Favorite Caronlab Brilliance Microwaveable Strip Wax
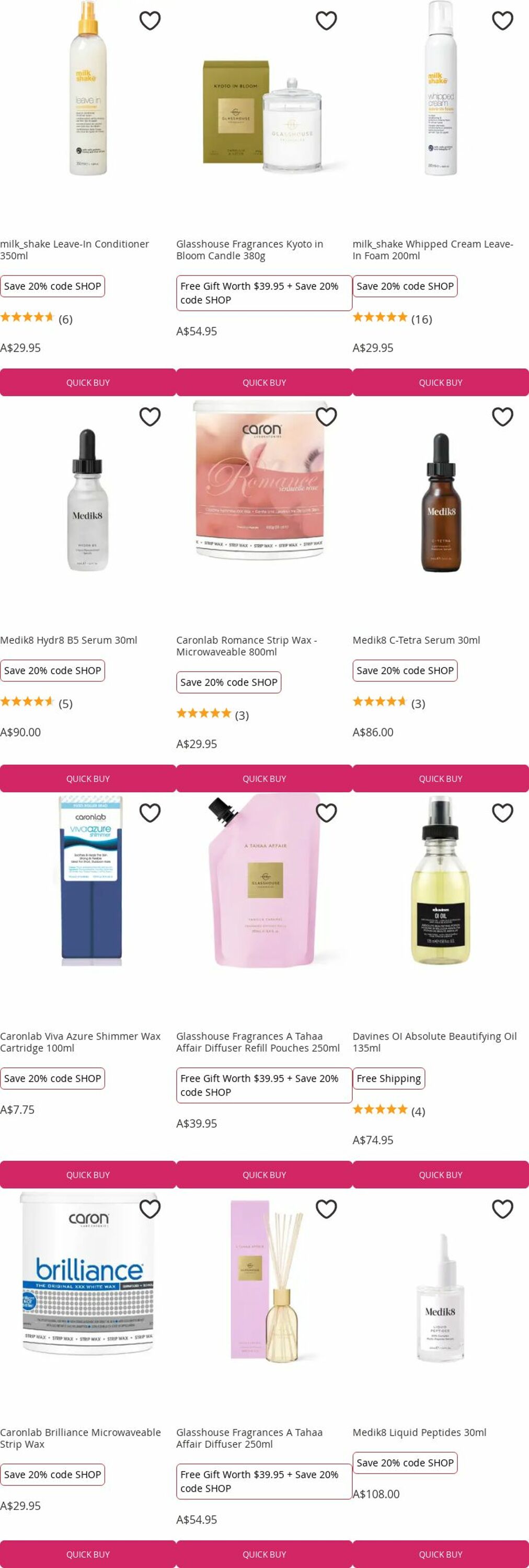This screenshot has height=1568, width=529. point(149,1209)
